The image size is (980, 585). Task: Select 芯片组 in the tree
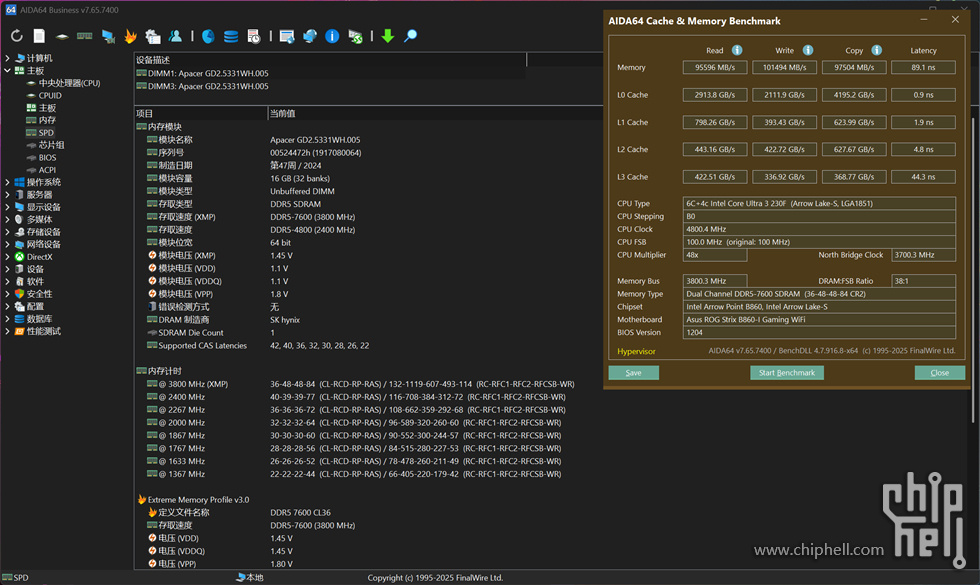[51, 145]
